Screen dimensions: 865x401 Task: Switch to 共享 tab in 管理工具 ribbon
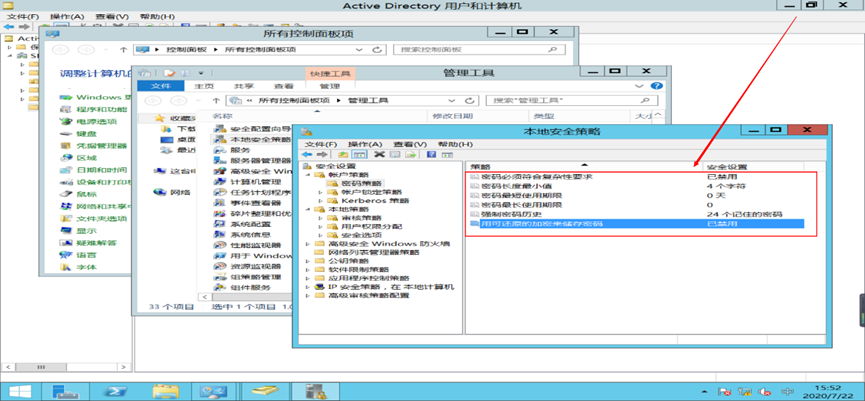243,86
